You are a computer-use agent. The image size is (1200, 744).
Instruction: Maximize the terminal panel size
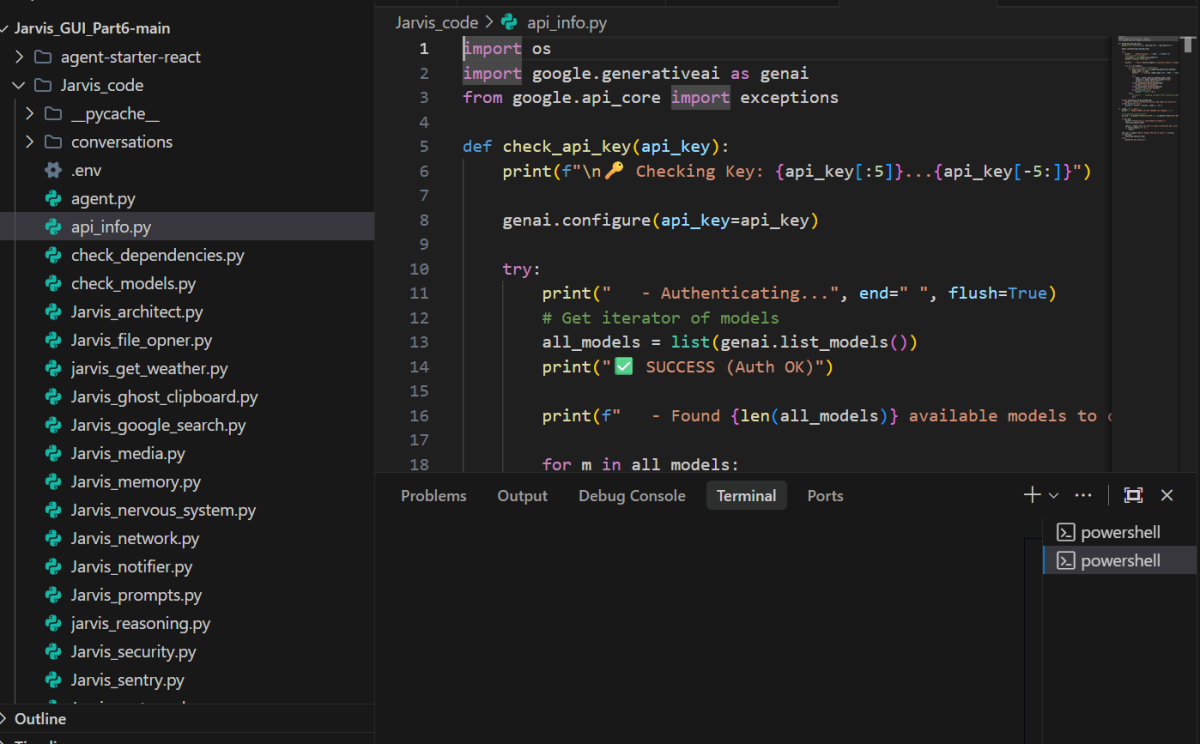tap(1133, 495)
